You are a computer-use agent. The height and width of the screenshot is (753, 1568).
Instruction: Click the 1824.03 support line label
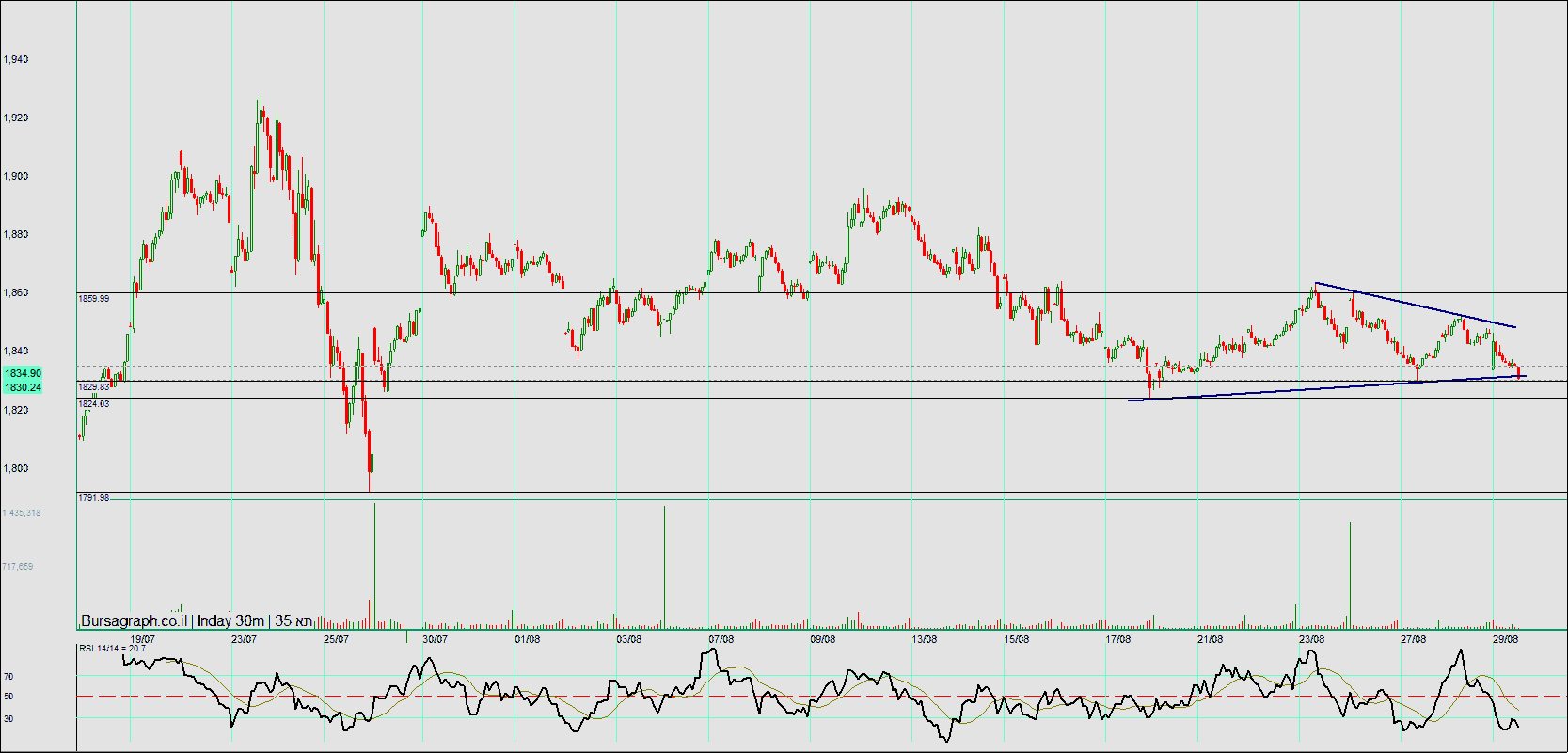click(93, 404)
